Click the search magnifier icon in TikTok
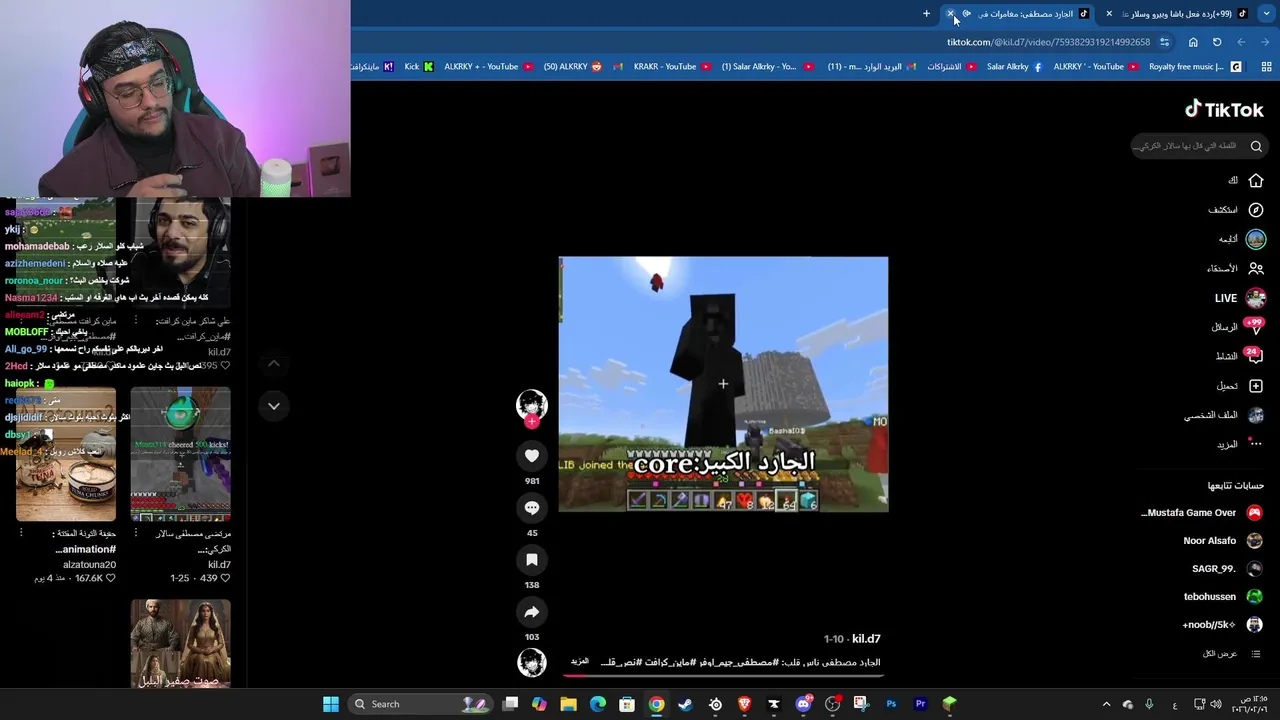 (1256, 146)
